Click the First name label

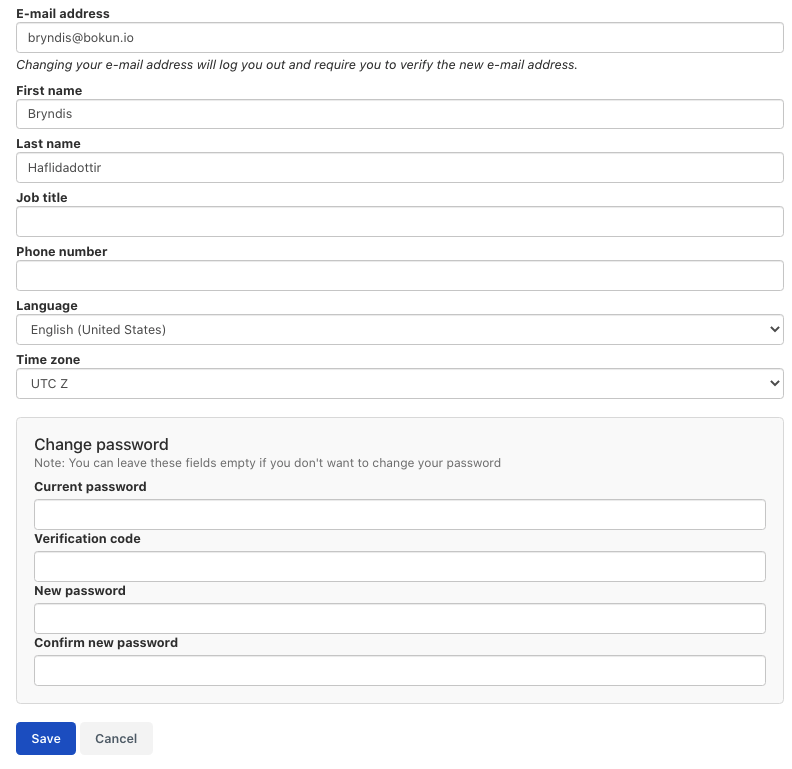pyautogui.click(x=49, y=90)
